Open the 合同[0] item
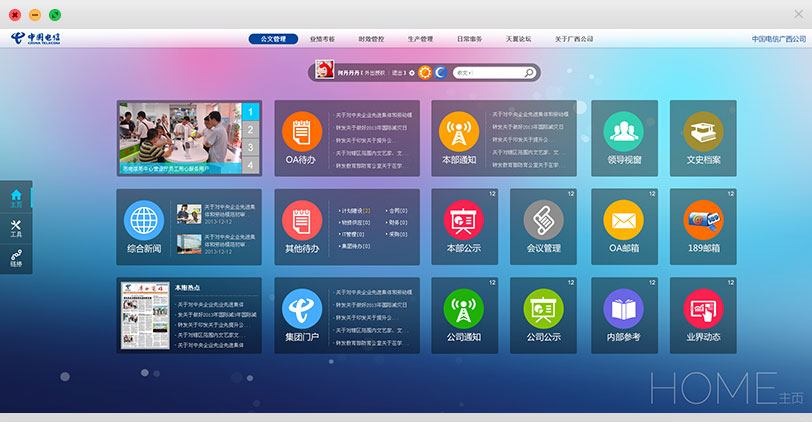812x422 pixels. tap(398, 211)
